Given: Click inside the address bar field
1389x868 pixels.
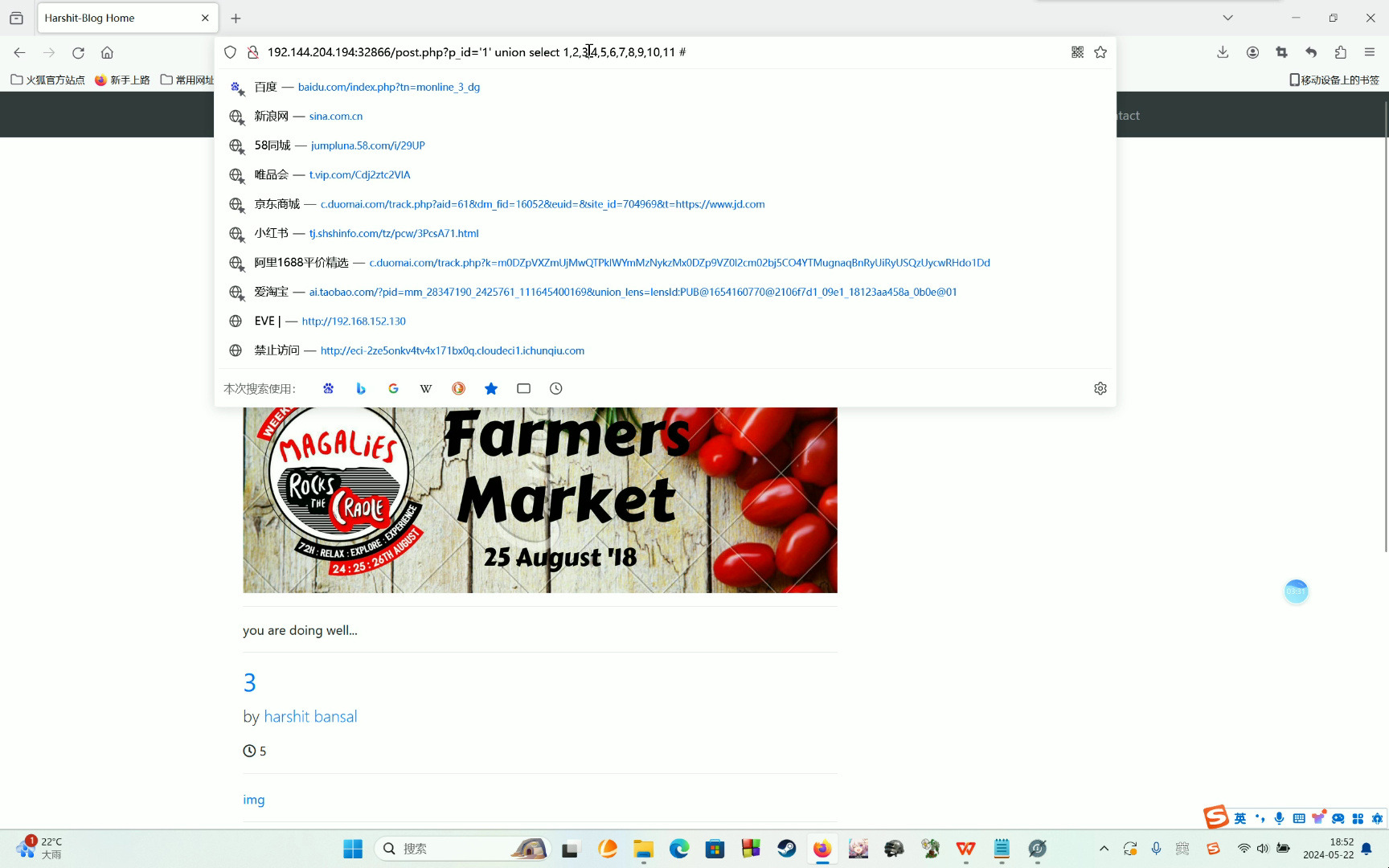Looking at the screenshot, I should click(x=563, y=51).
